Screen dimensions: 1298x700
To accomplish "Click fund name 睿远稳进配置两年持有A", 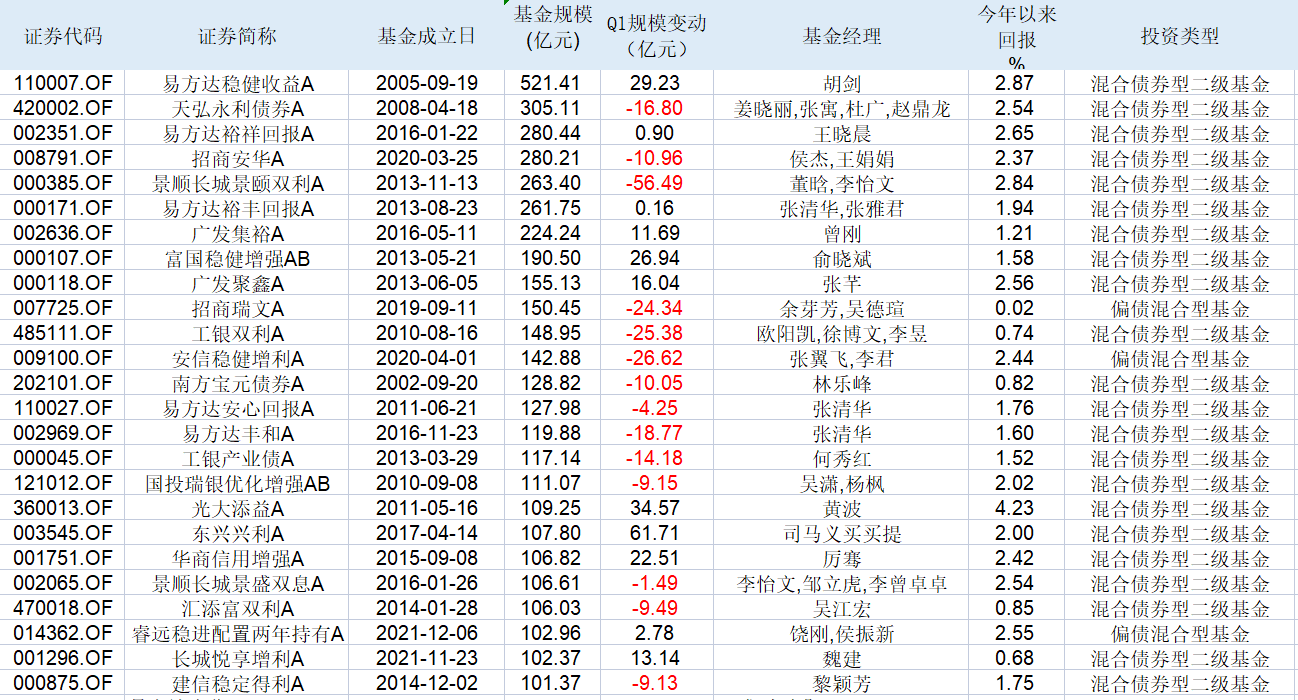I will pos(237,634).
